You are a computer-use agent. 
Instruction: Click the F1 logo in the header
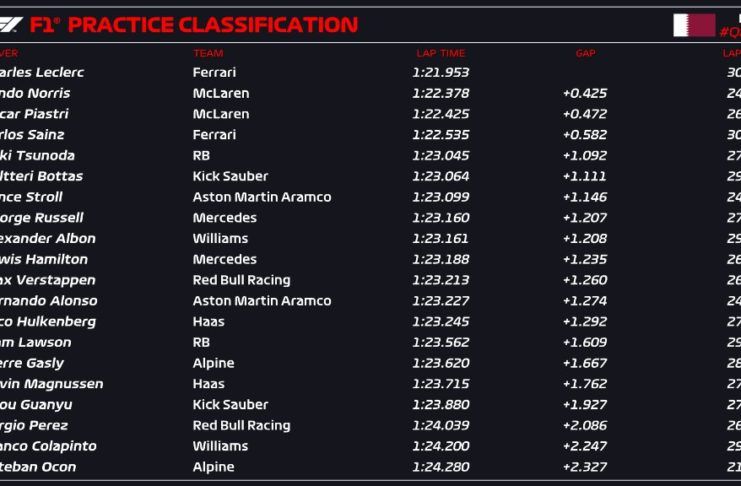click(x=12, y=25)
